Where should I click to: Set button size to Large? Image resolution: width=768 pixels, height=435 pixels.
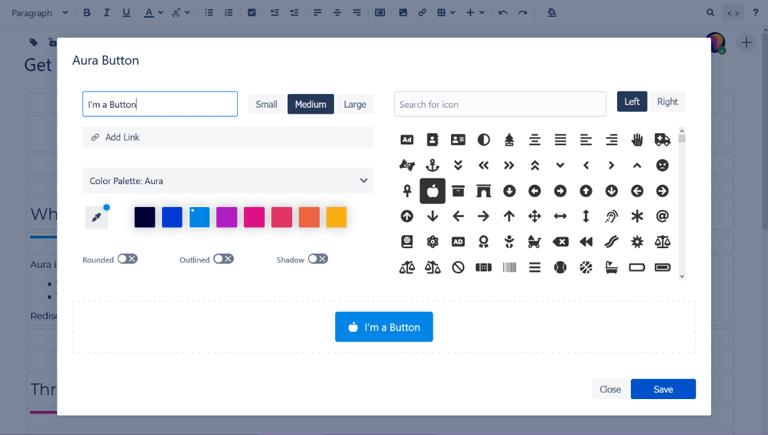pos(355,104)
